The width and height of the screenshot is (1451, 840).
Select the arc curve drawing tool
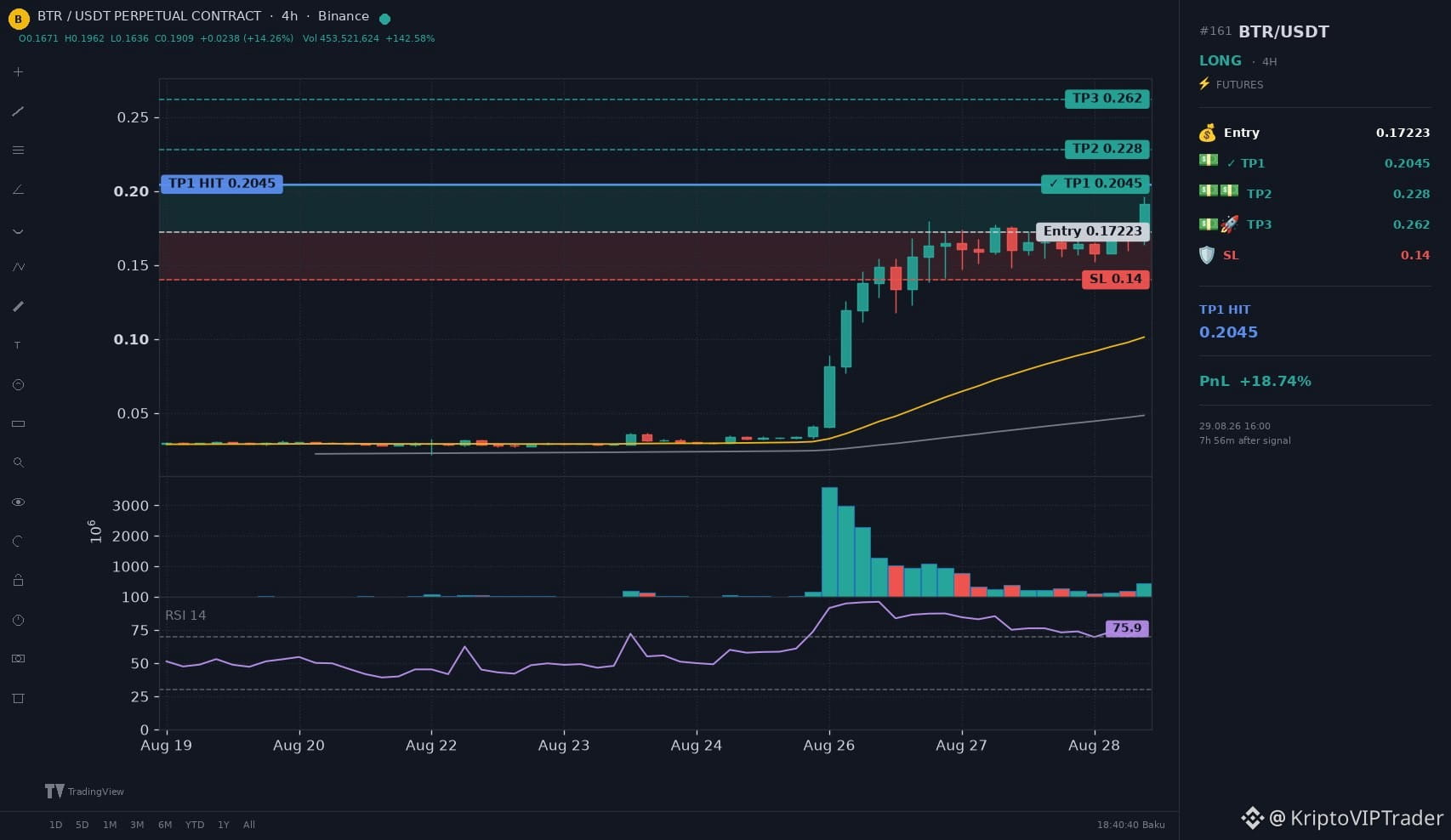pyautogui.click(x=18, y=230)
